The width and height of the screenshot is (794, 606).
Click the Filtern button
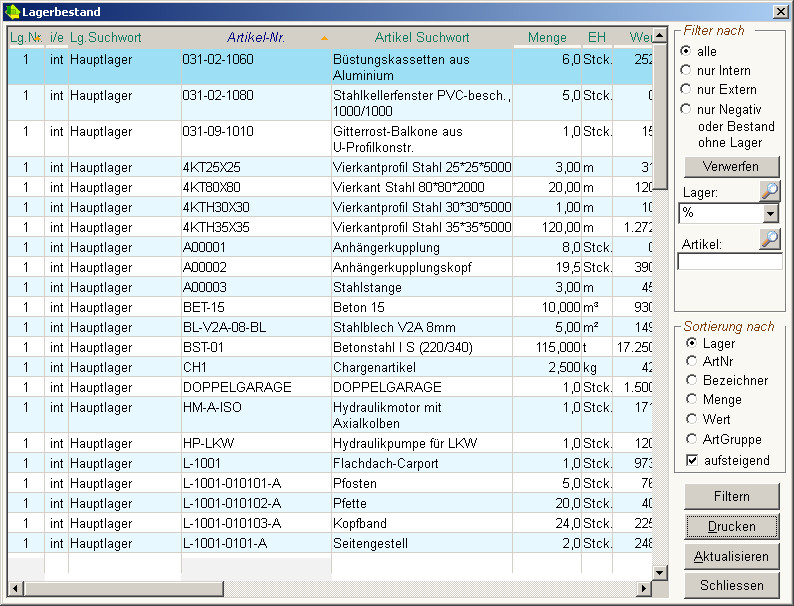click(x=731, y=496)
